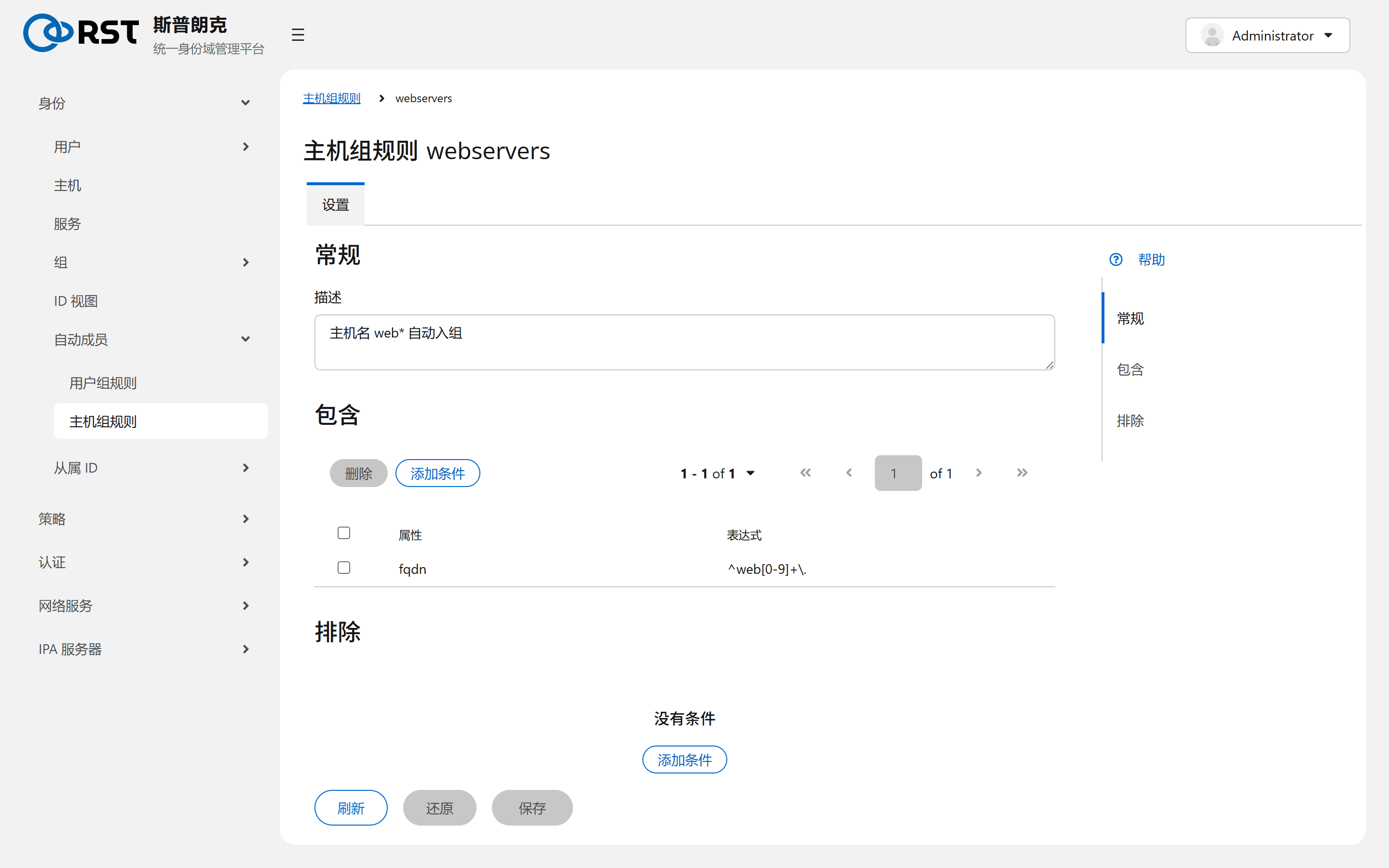This screenshot has width=1389, height=868.
Task: Click 添加条件 in the 排除 section
Action: (684, 759)
